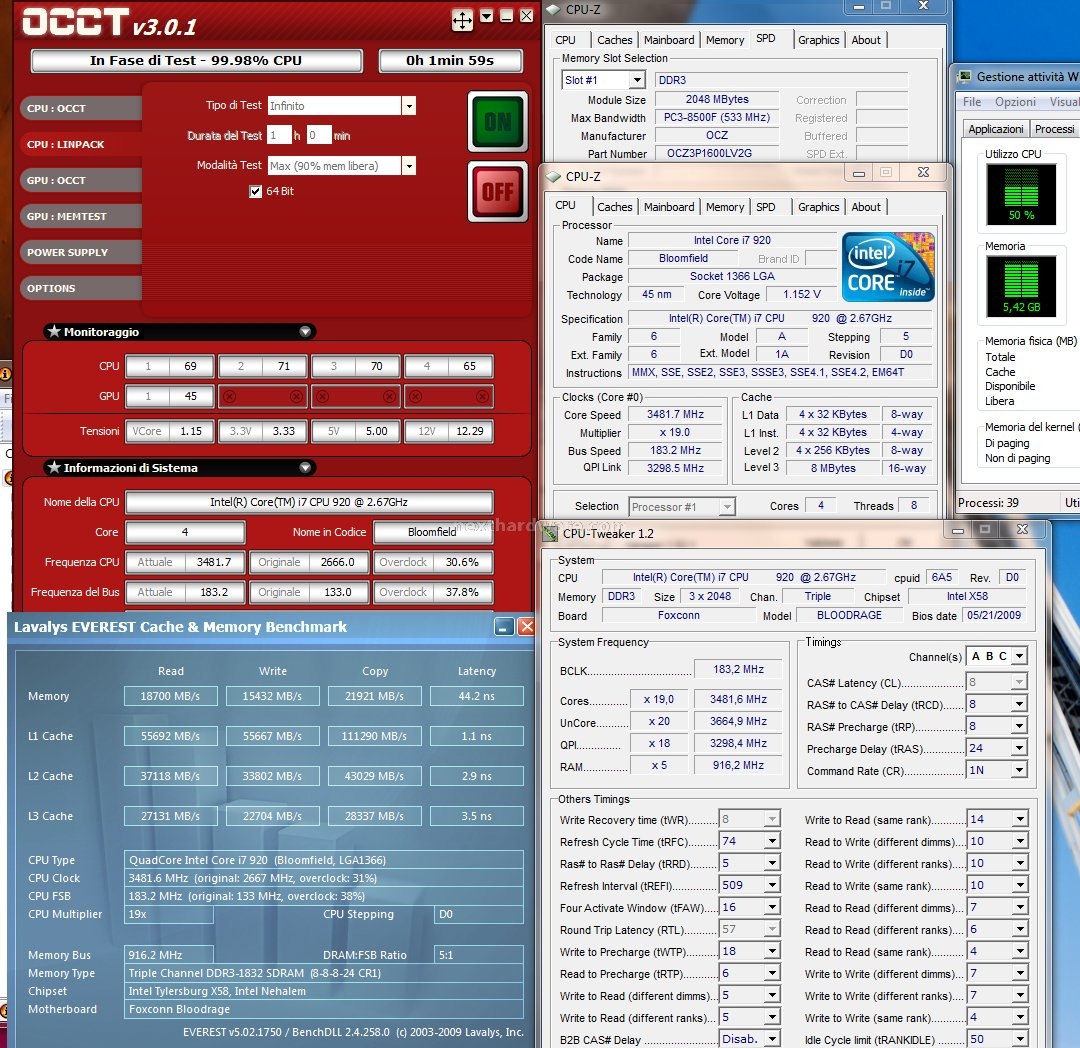The height and width of the screenshot is (1048, 1080).
Task: Click the Utilizzo CPU 50% meter
Action: click(1021, 194)
